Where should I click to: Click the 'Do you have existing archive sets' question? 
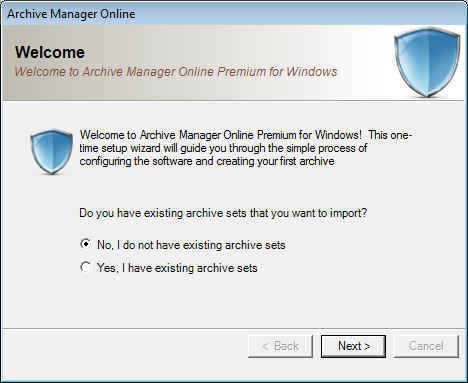pos(223,213)
